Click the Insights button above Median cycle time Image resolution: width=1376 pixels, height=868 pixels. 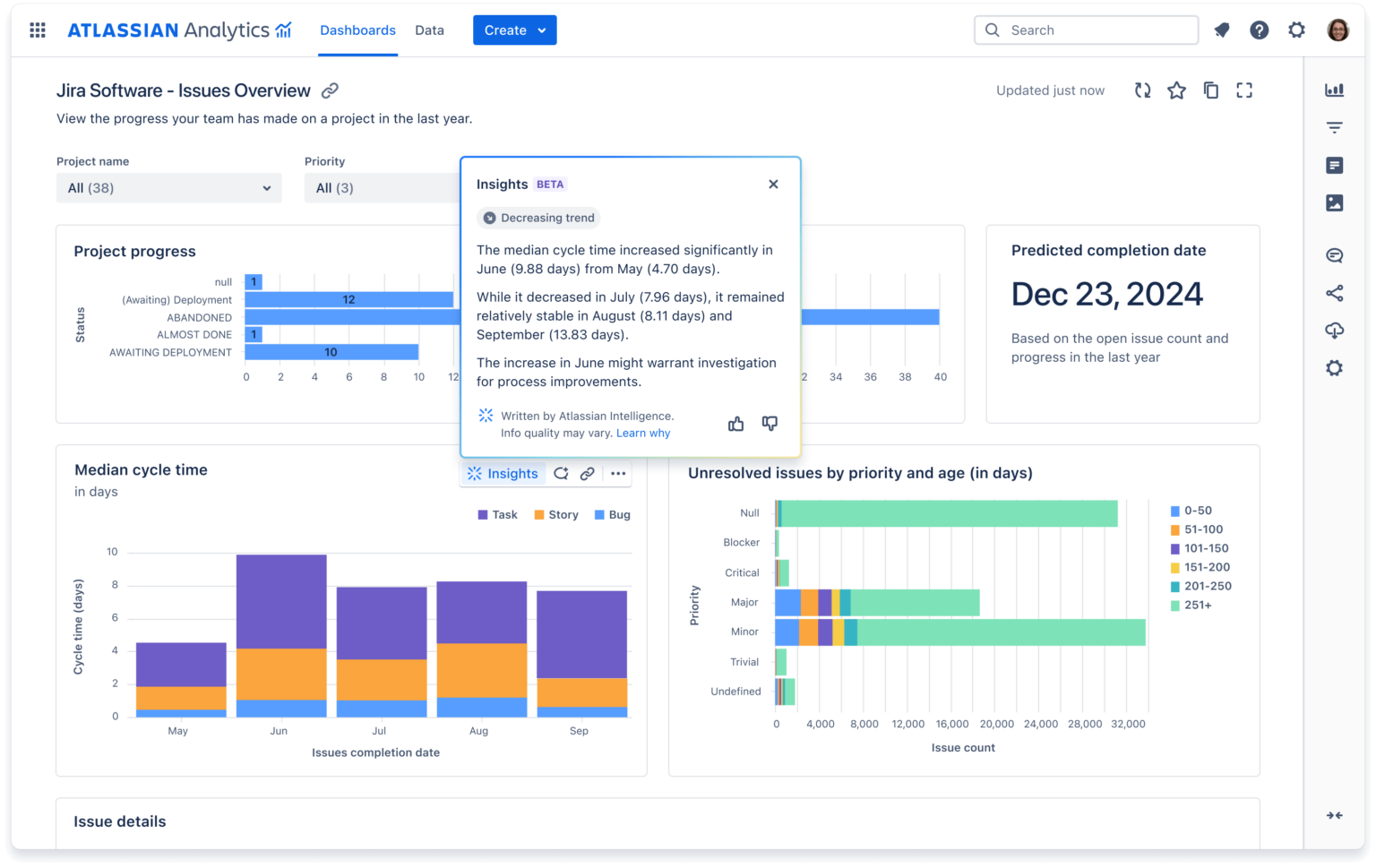pyautogui.click(x=503, y=473)
